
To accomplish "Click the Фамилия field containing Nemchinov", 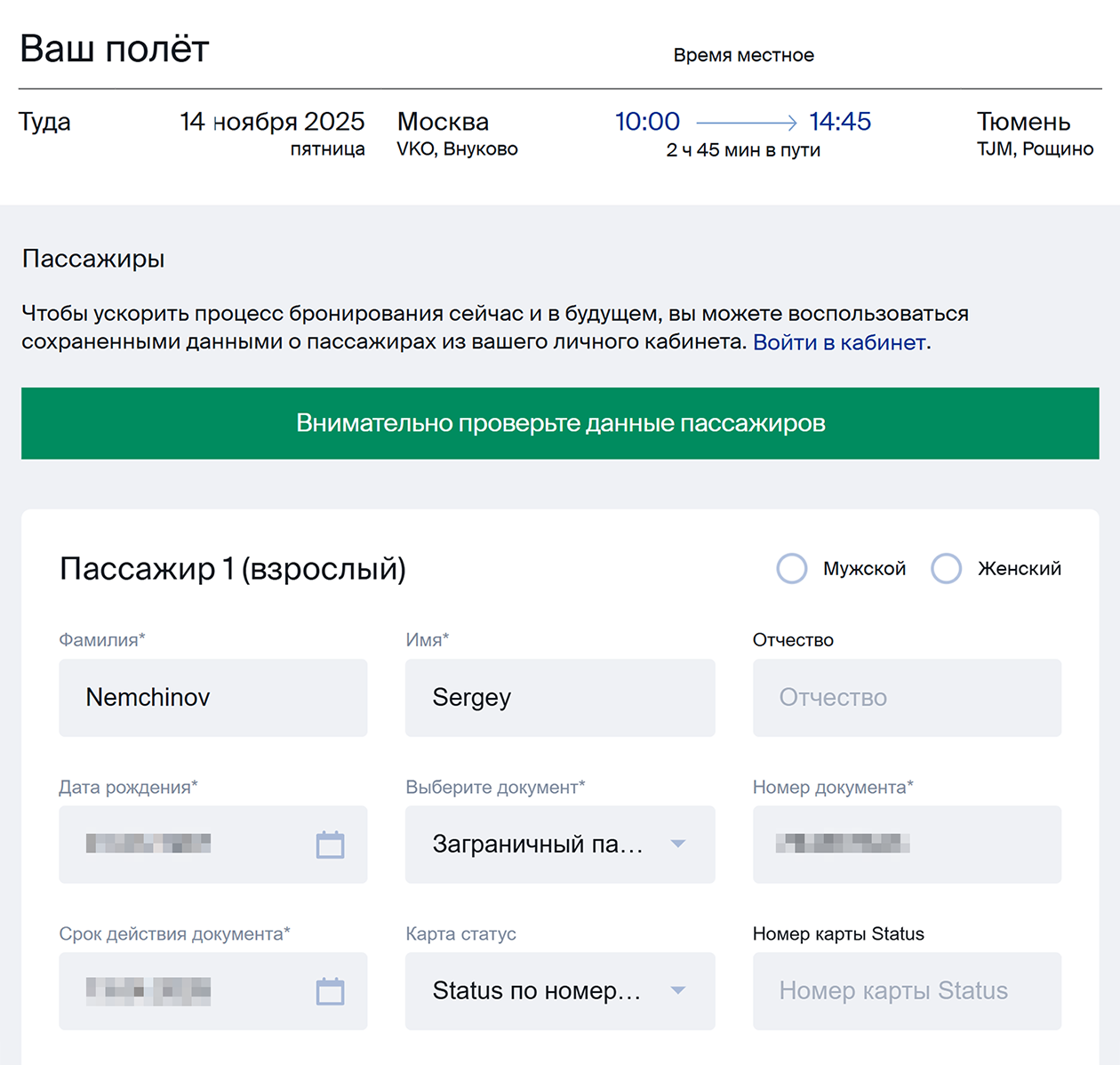I will 213,698.
